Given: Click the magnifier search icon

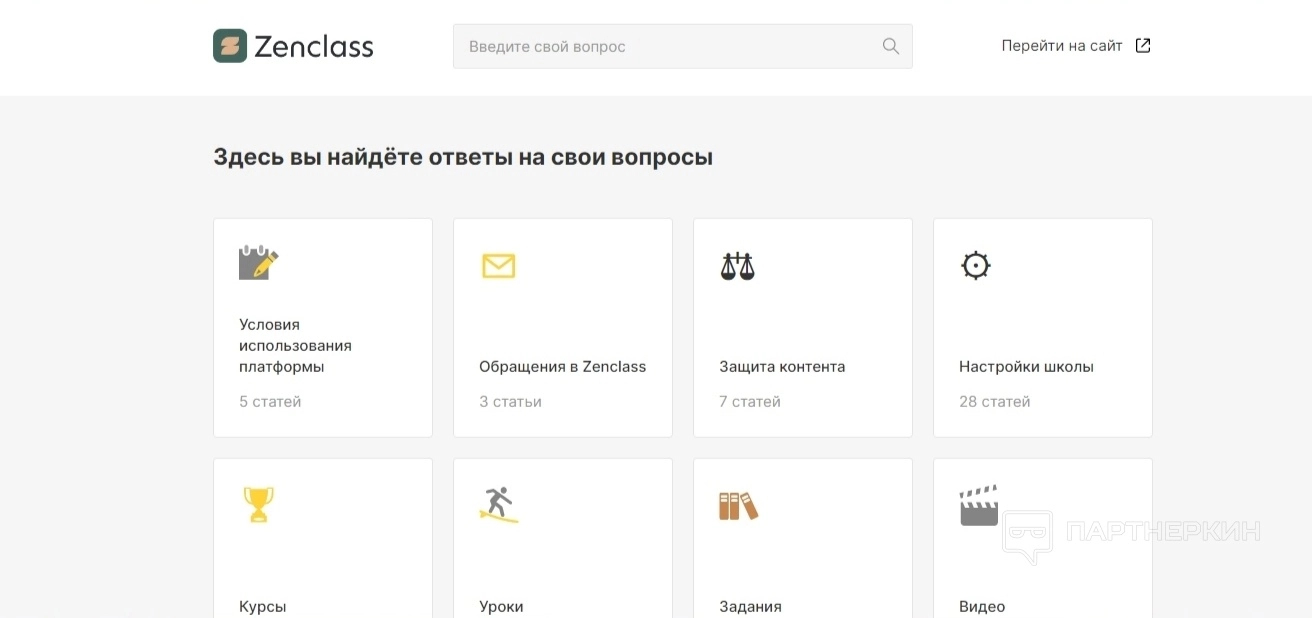Looking at the screenshot, I should coord(891,46).
